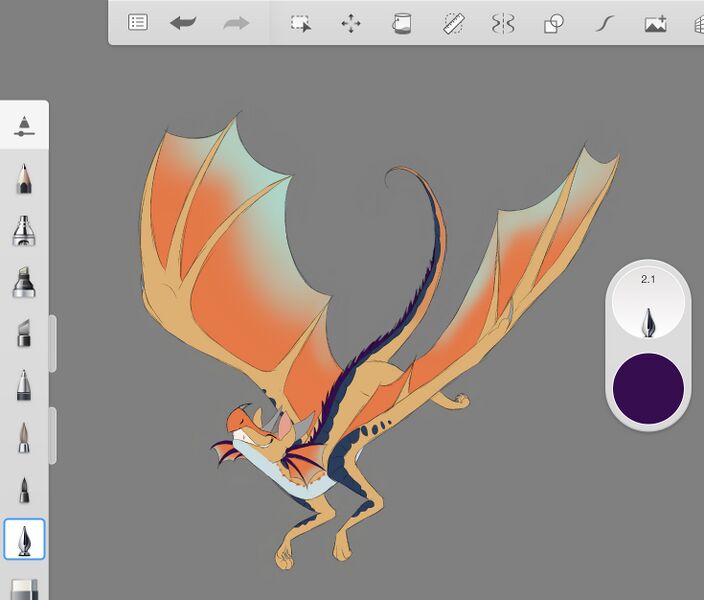Select the active Inking pen brush

(24, 540)
